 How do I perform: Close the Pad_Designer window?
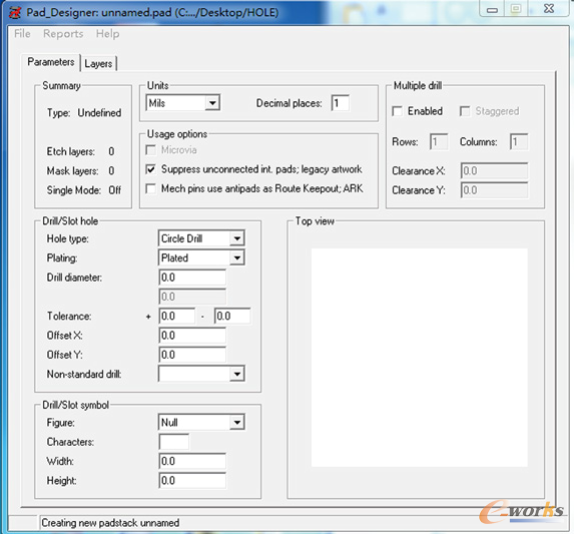(549, 9)
